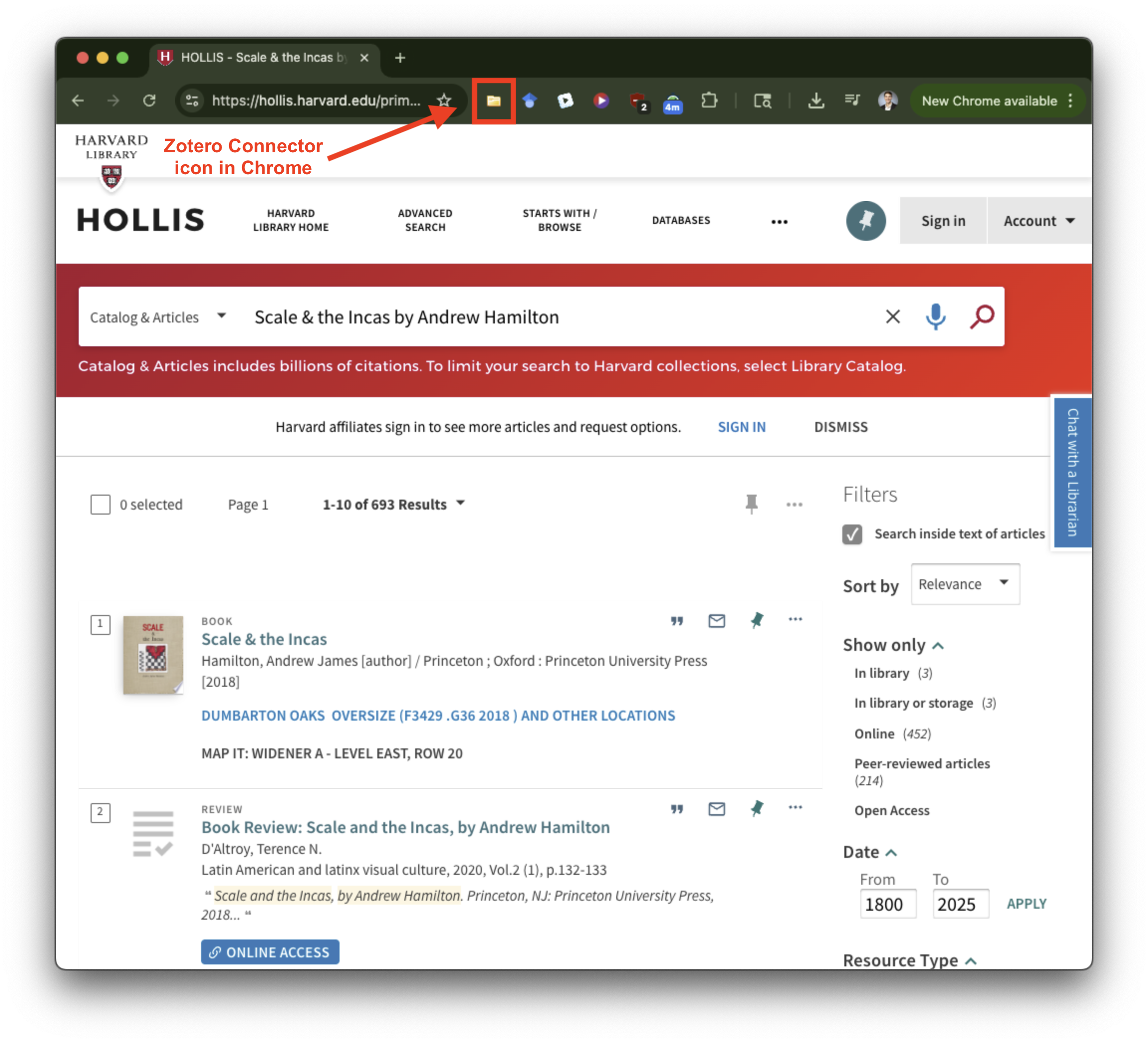Open the Zotero Connector in Chrome toolbar

pos(493,101)
